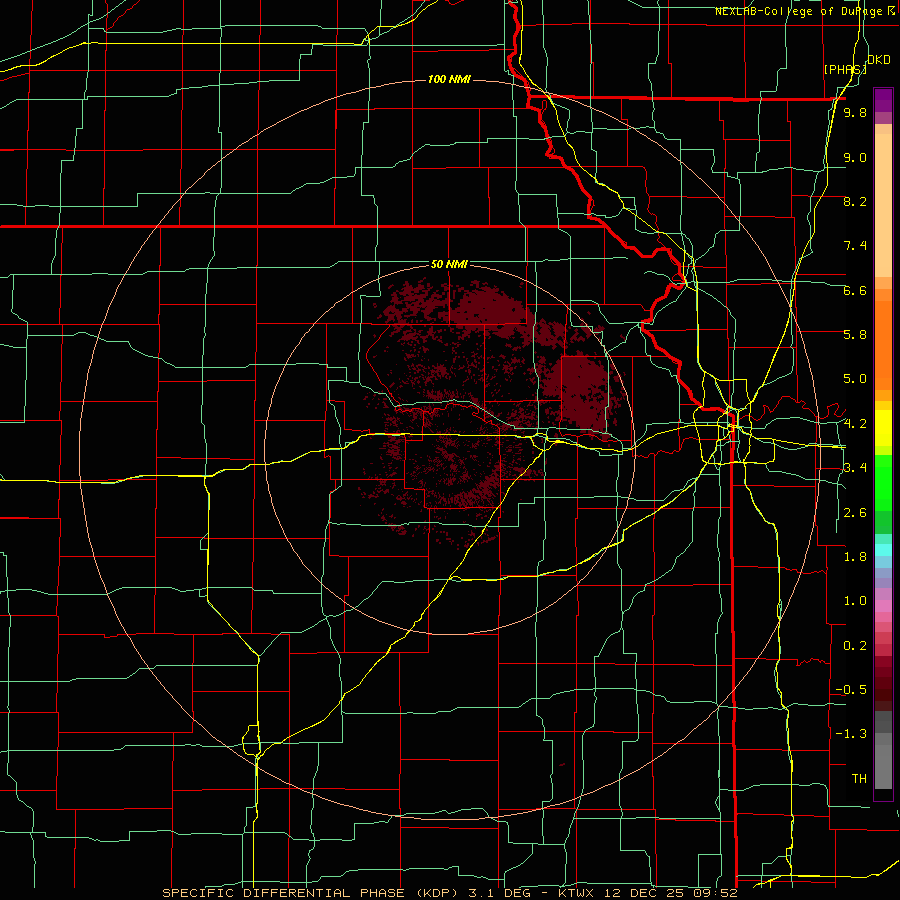Pick the bright yellow swatch on the colorbar
900x900 pixels.
(x=883, y=428)
